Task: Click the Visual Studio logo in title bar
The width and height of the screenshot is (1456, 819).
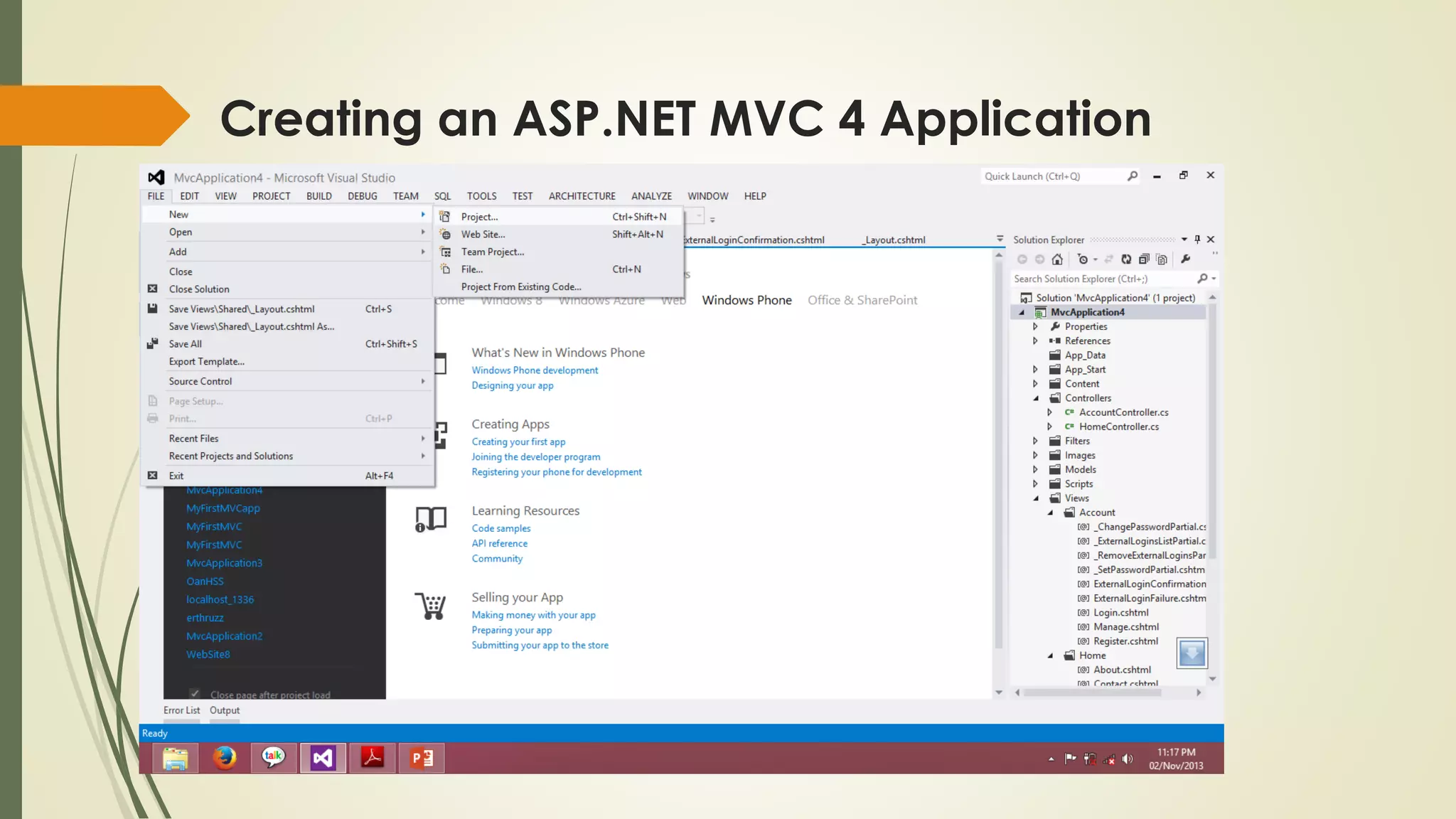Action: click(x=156, y=177)
